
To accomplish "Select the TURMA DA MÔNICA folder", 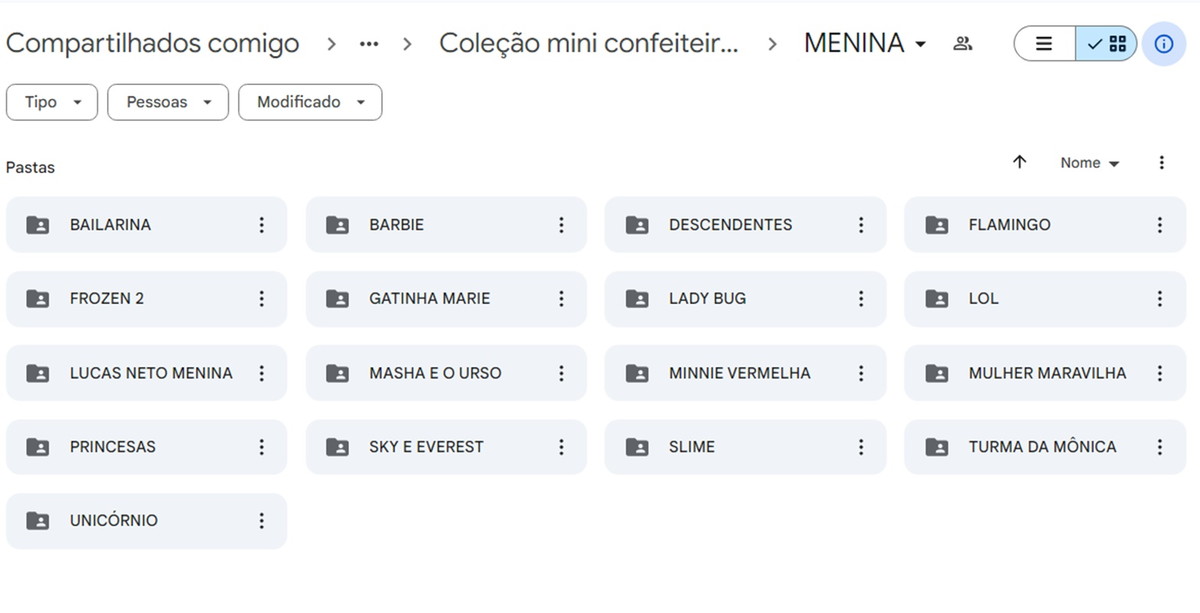I will click(x=1045, y=447).
